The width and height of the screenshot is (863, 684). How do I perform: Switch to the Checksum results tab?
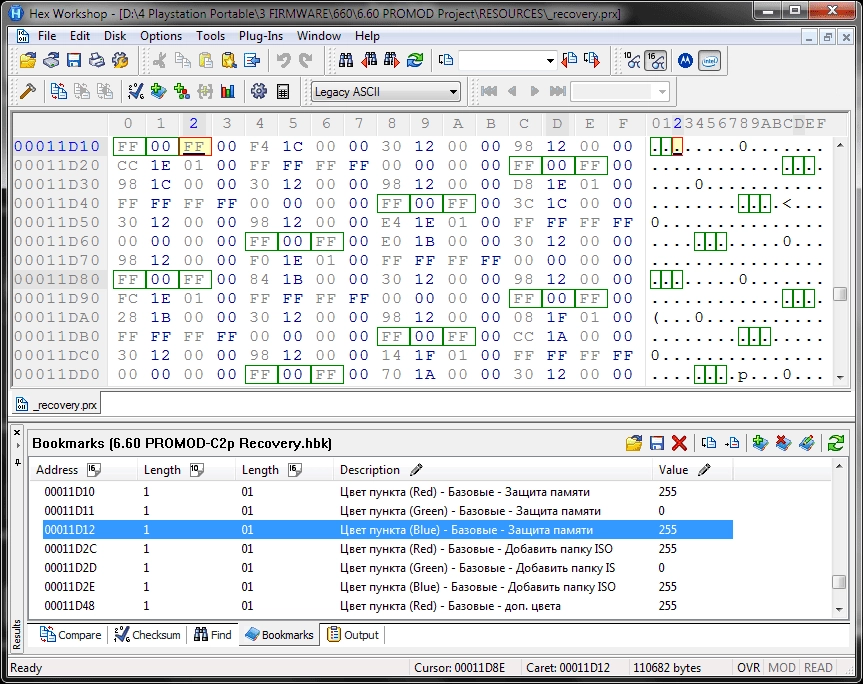[147, 634]
